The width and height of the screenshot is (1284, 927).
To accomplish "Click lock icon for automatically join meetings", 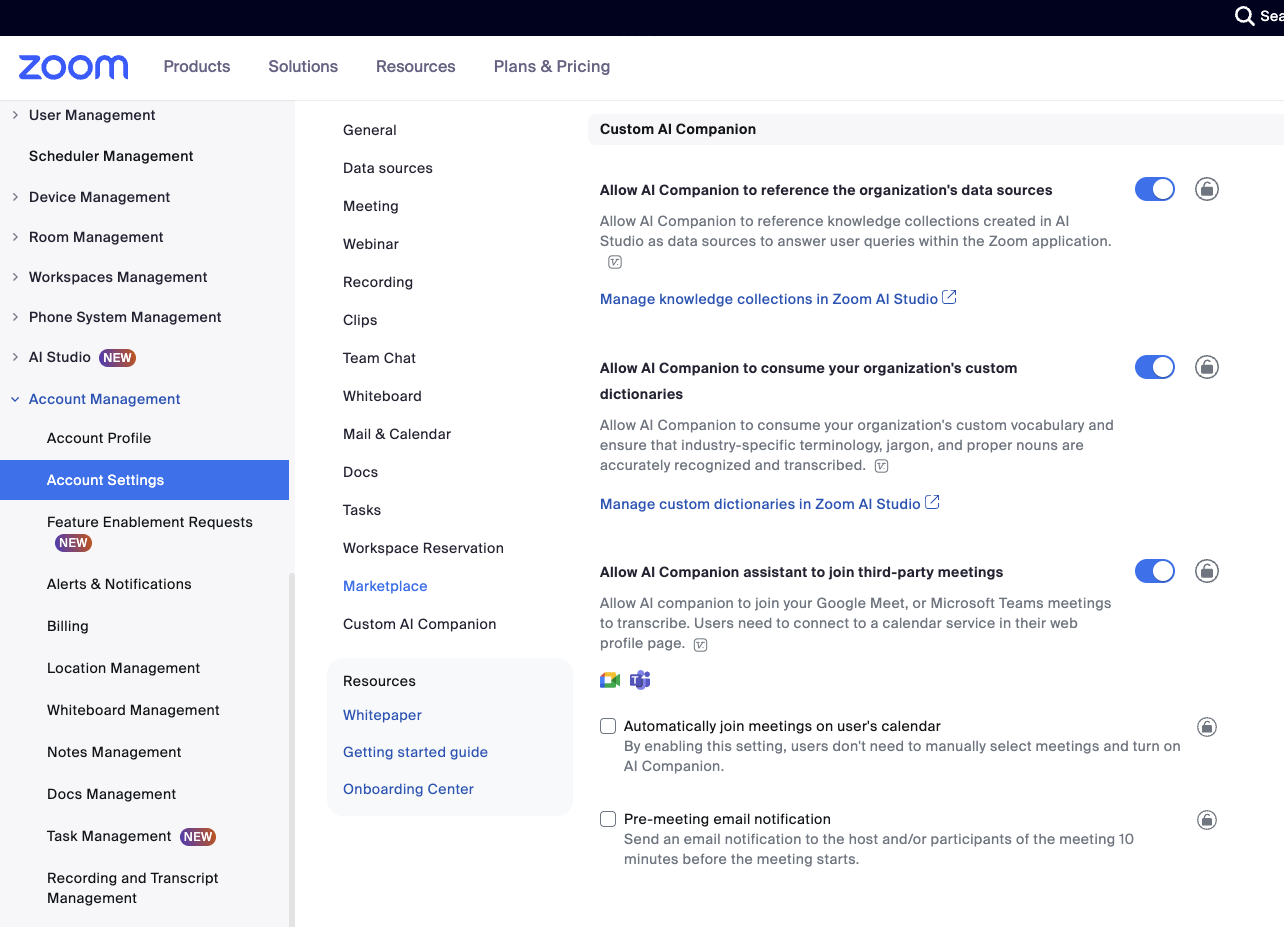I will click(1207, 727).
